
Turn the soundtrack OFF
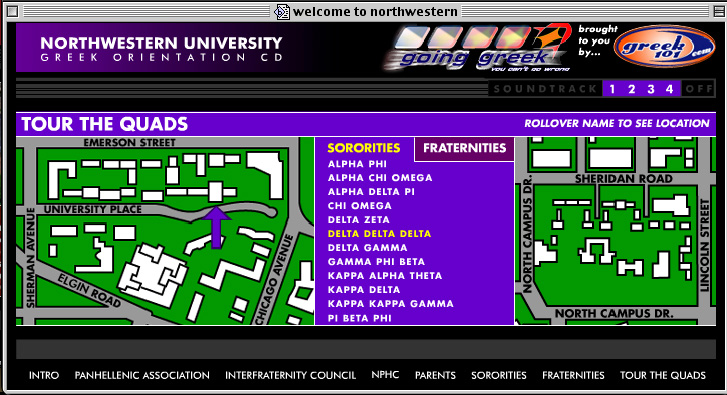698,89
